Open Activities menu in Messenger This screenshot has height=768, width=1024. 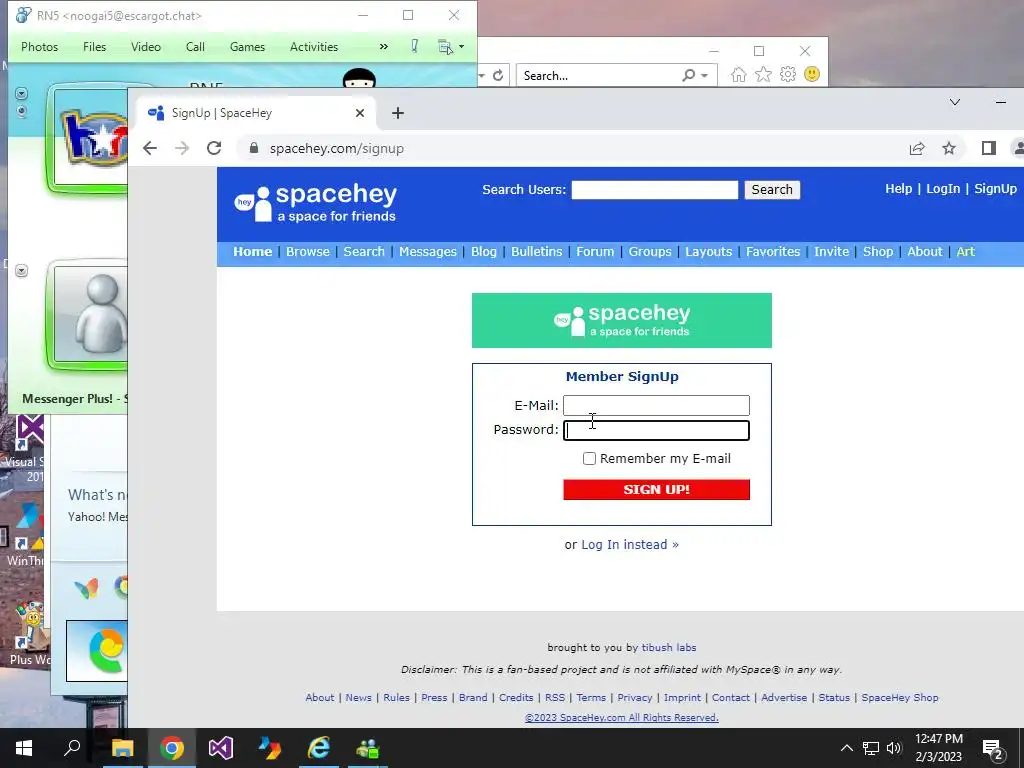(313, 47)
